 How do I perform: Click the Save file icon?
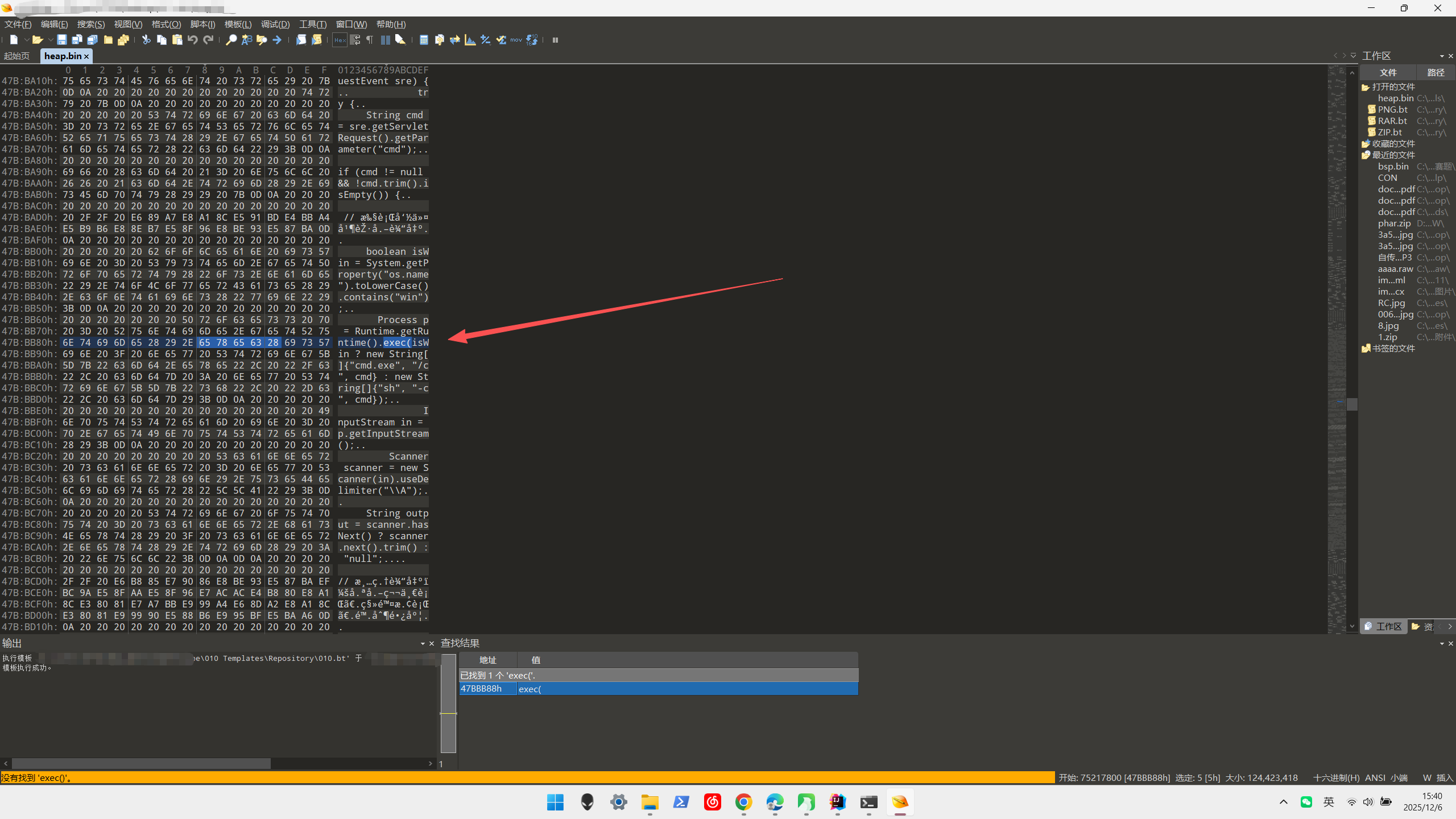(x=61, y=40)
